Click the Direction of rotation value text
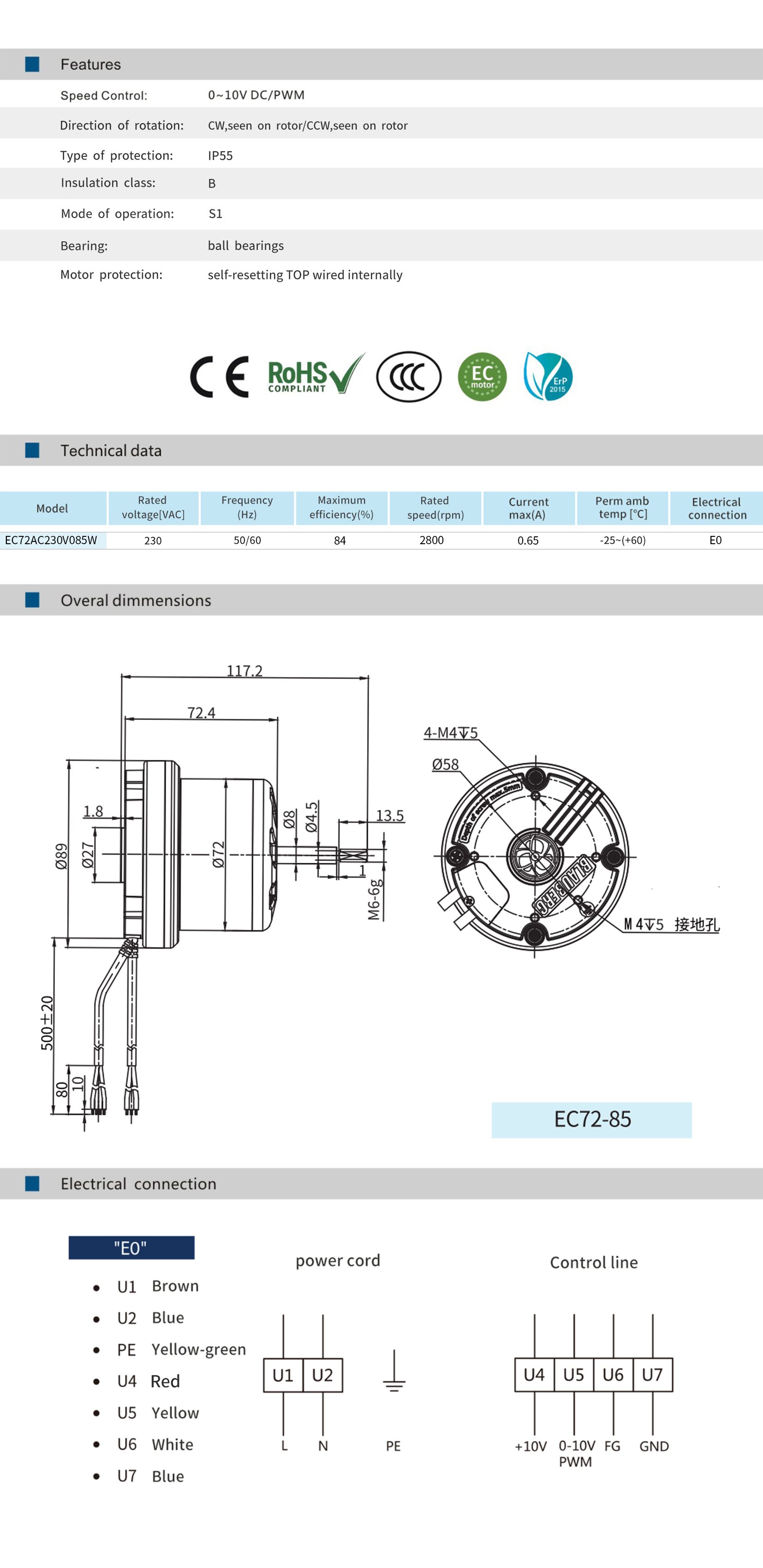 coord(308,125)
